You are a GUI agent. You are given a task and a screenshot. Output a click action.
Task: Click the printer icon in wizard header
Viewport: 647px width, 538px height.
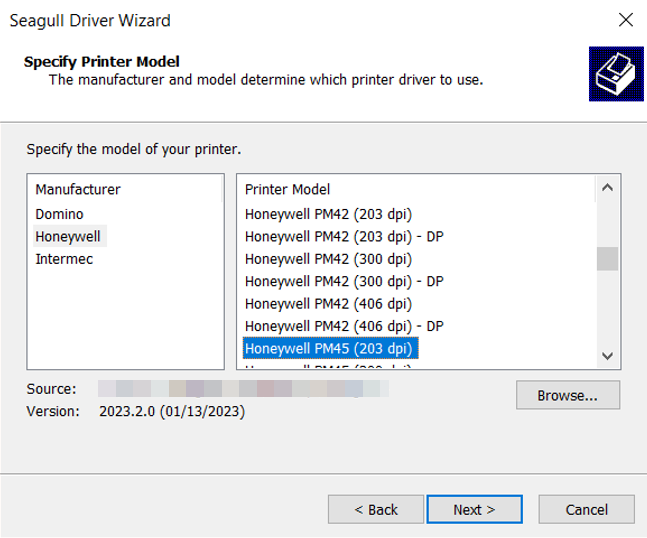pyautogui.click(x=616, y=74)
